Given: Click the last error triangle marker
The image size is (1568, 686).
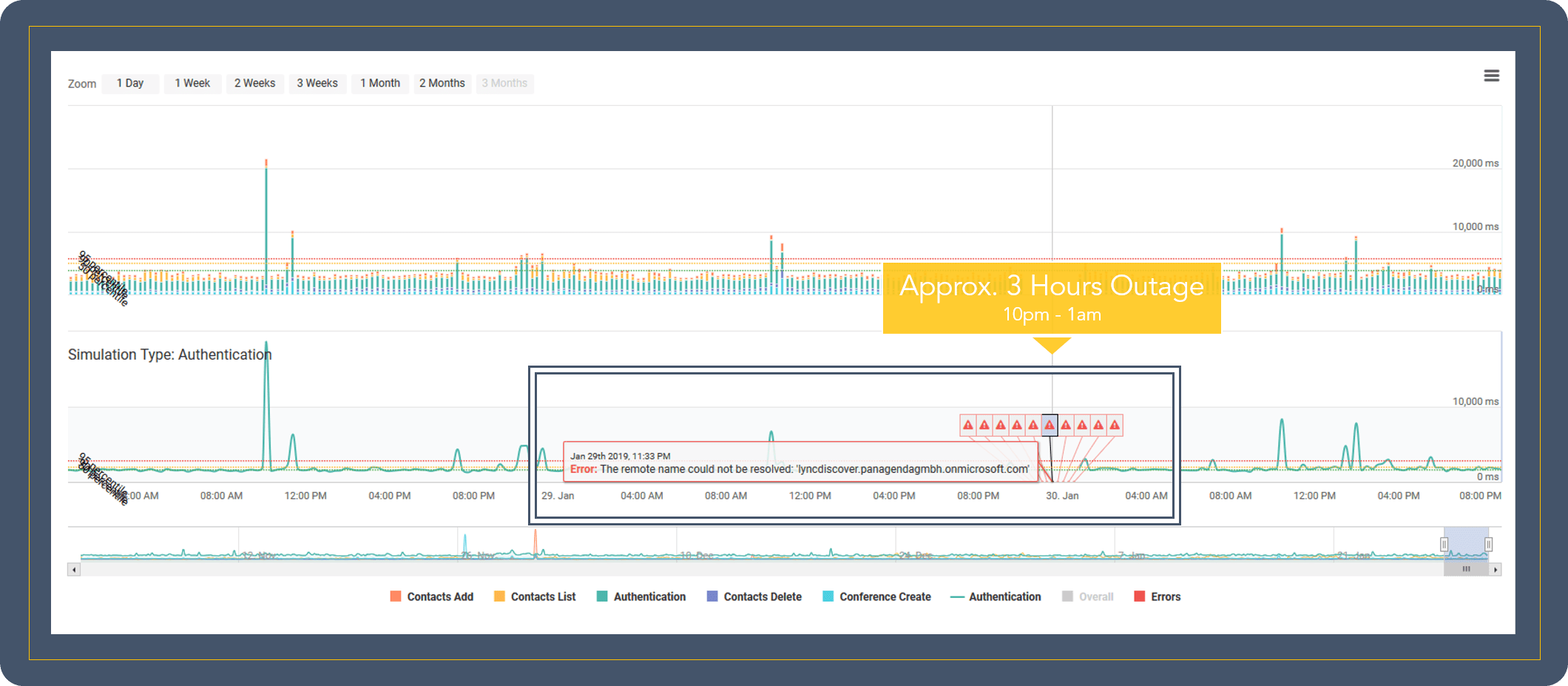Looking at the screenshot, I should [1114, 425].
